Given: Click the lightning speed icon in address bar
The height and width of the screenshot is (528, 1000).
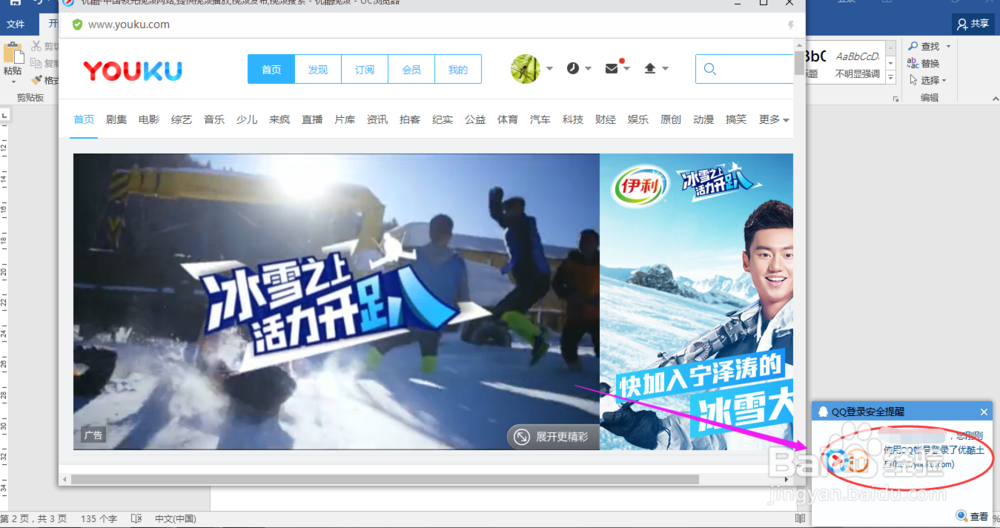Looking at the screenshot, I should pyautogui.click(x=791, y=25).
